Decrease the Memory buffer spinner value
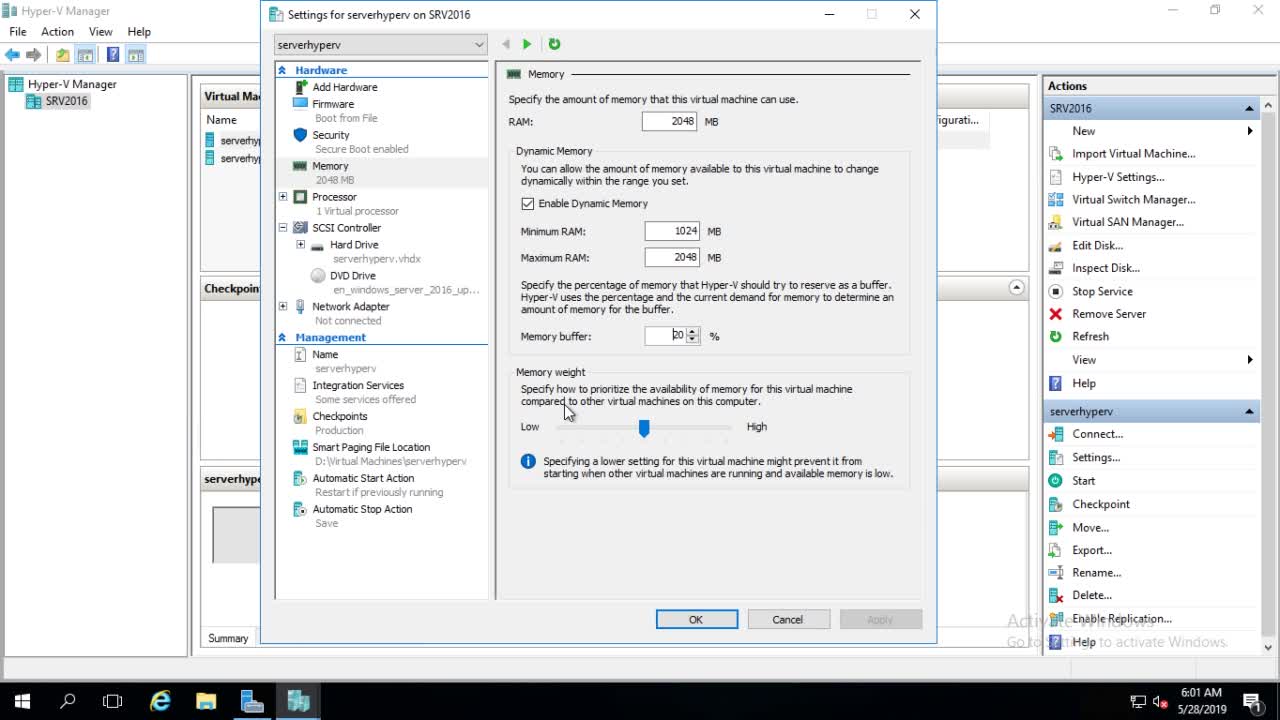Viewport: 1280px width, 720px height. tap(692, 340)
